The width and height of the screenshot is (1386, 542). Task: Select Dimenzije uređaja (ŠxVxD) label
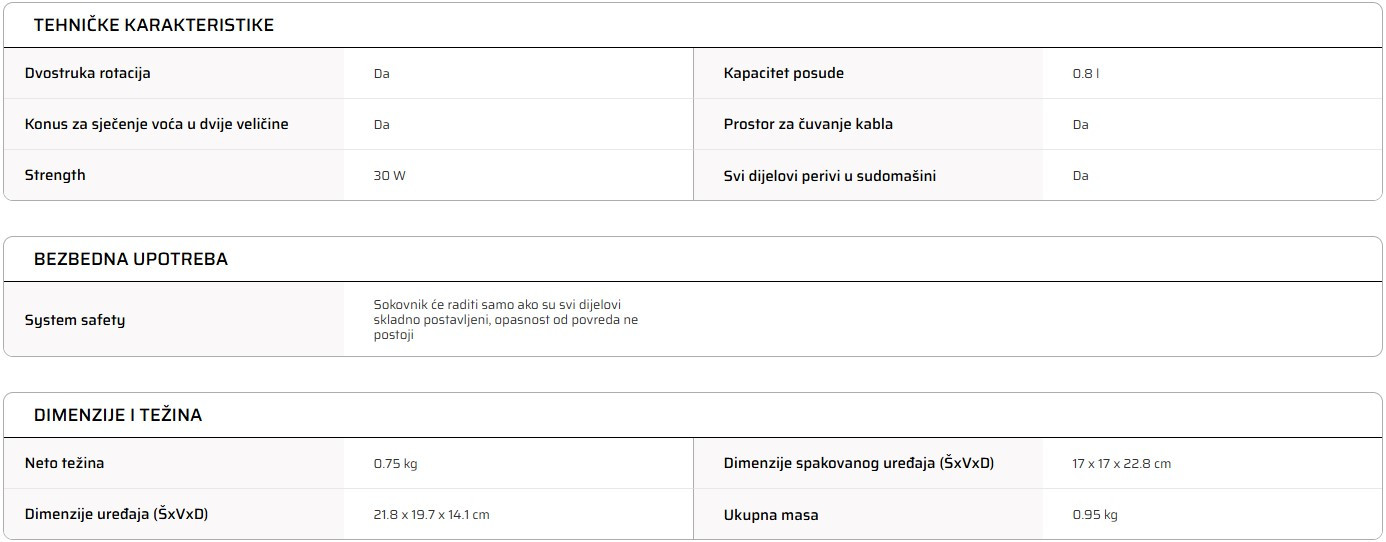tap(117, 514)
